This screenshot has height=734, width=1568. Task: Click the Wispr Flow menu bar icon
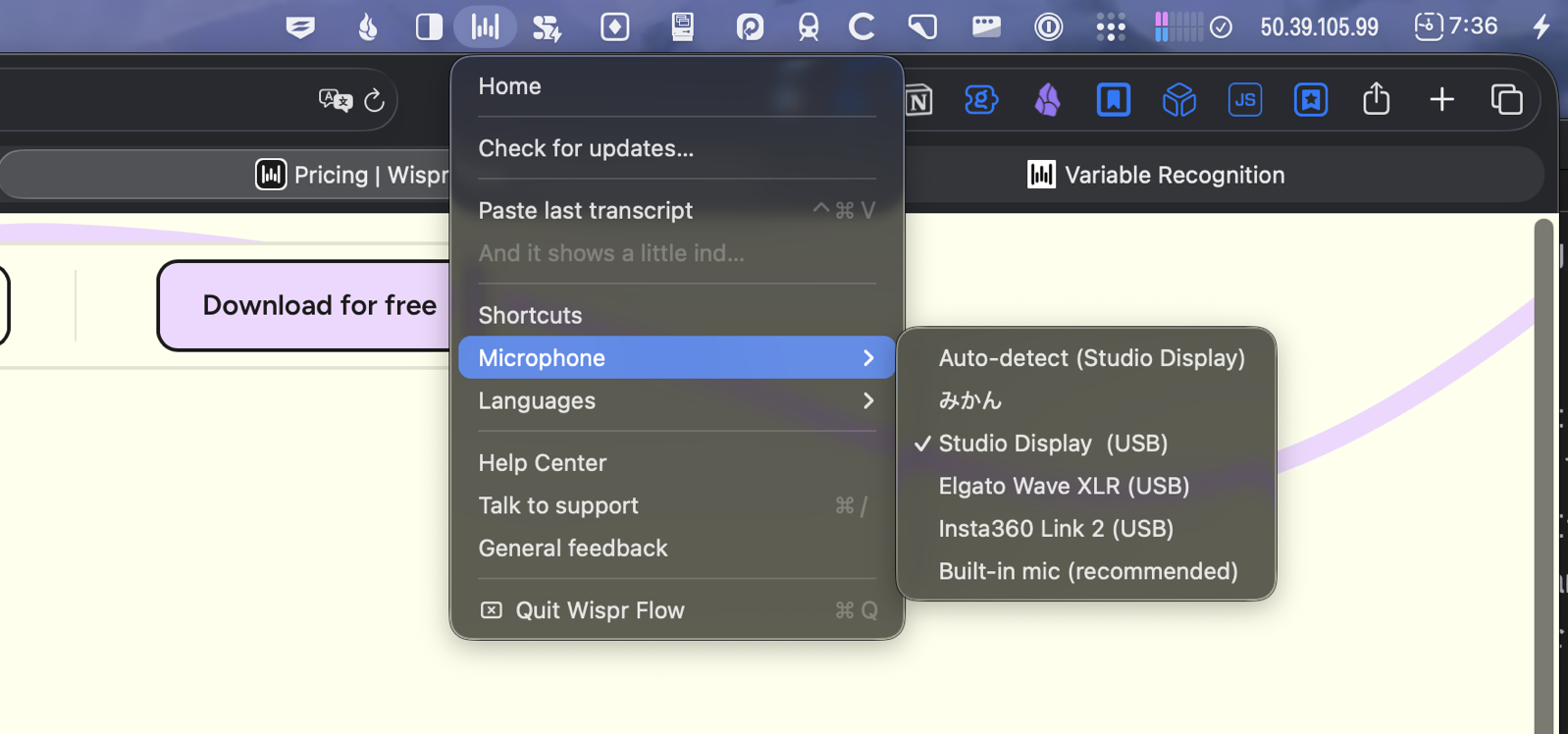485,26
